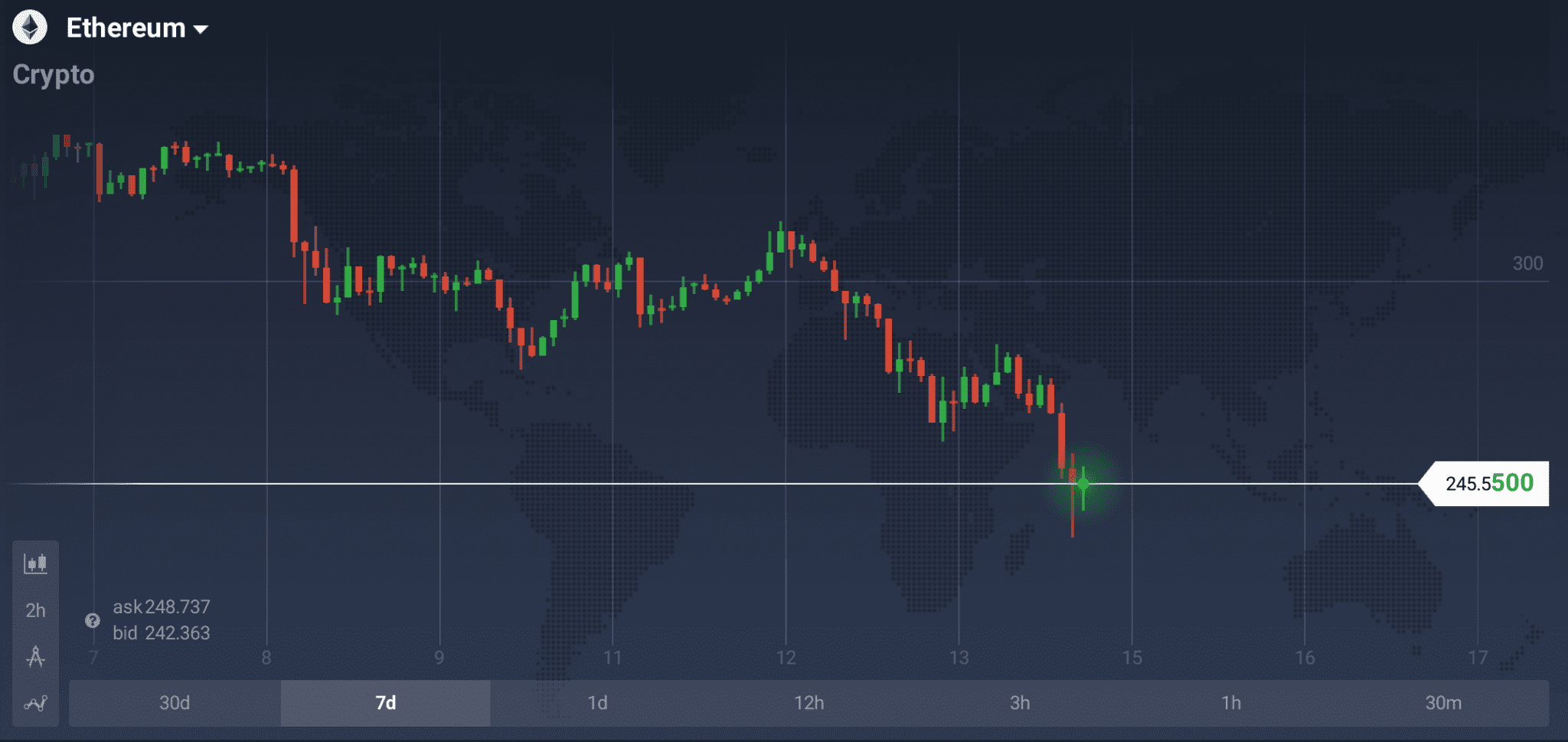Select the 7d timeframe tab
The width and height of the screenshot is (1568, 742).
point(386,703)
